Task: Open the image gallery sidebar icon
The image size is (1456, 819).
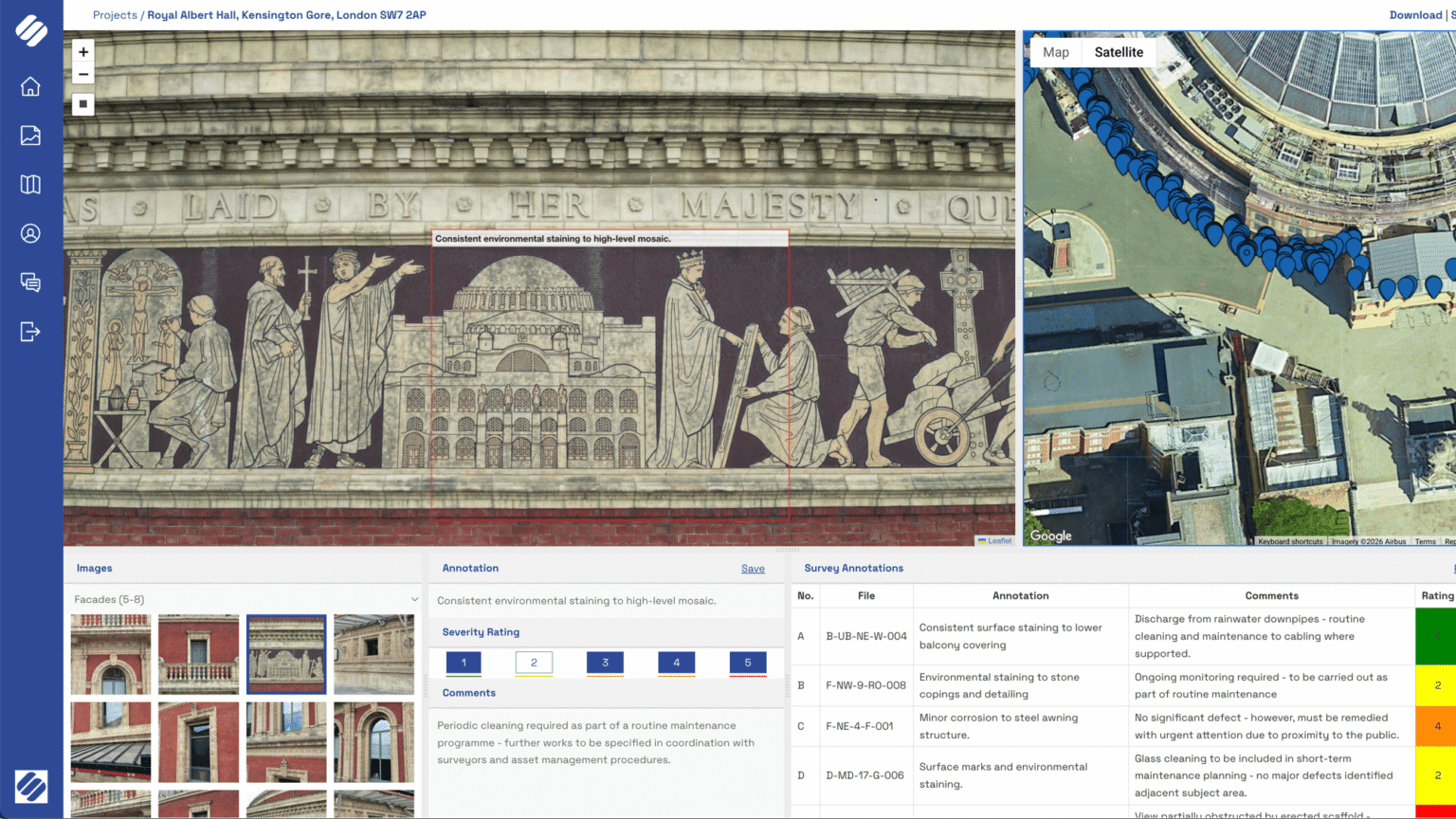Action: 30,136
